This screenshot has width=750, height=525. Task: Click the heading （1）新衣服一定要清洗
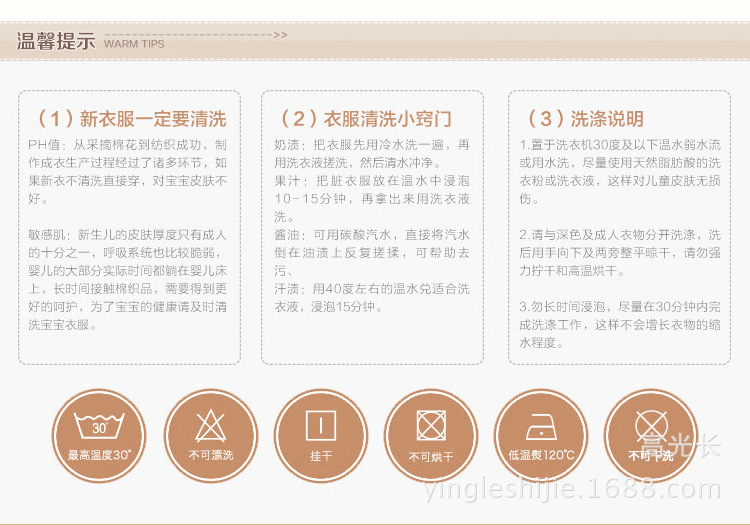click(x=132, y=119)
